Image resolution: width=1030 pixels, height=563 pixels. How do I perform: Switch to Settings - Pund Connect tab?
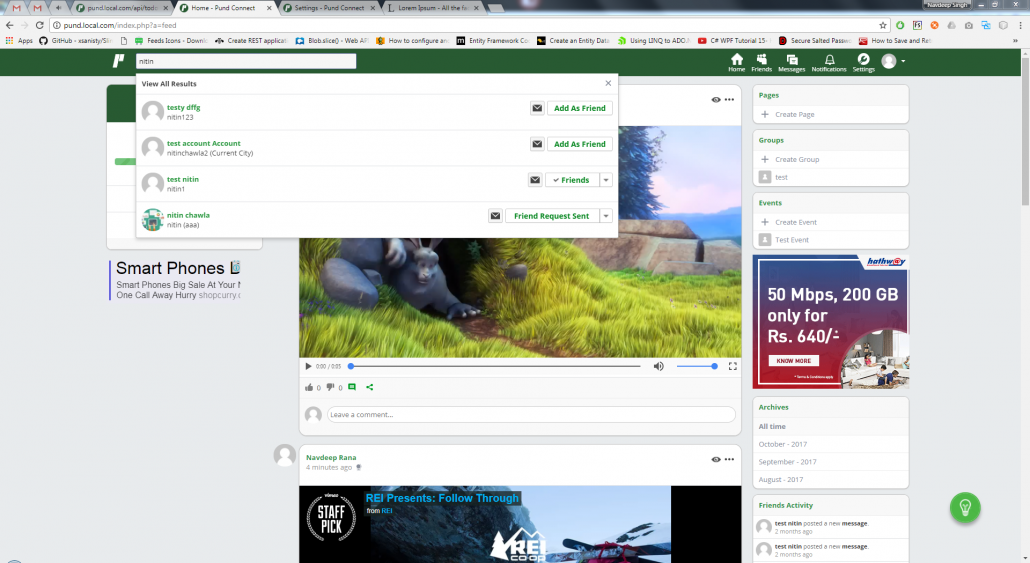pyautogui.click(x=330, y=8)
